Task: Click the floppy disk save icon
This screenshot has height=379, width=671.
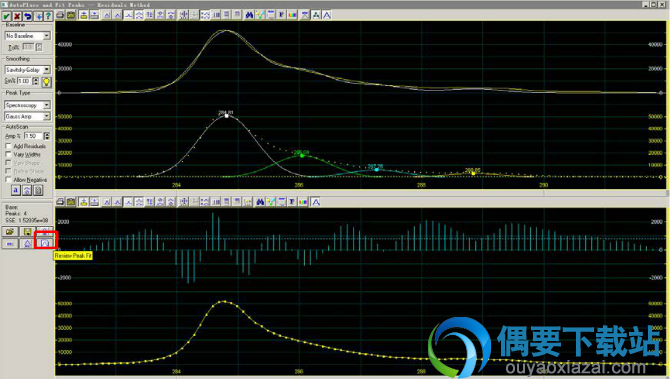Action: point(27,232)
